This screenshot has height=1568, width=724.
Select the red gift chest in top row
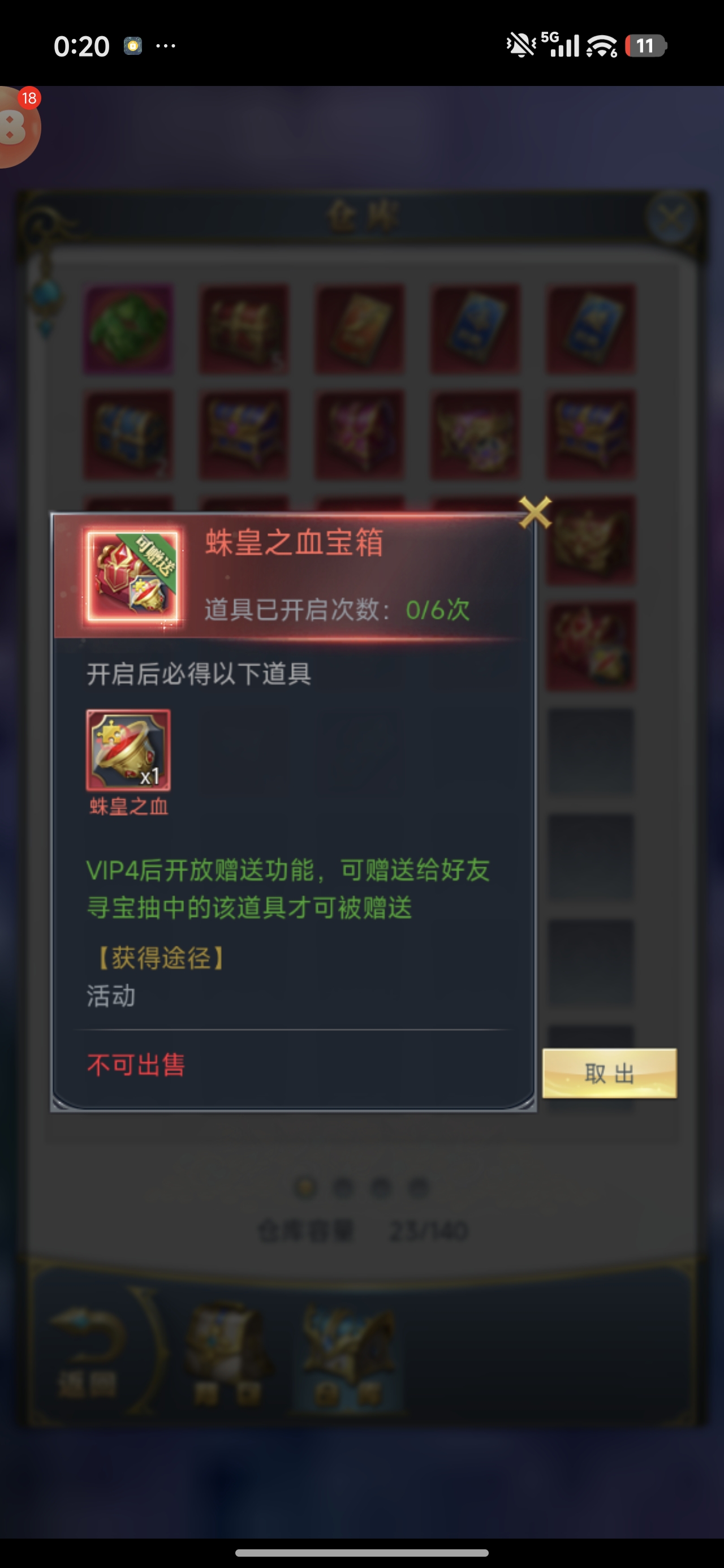point(244,328)
